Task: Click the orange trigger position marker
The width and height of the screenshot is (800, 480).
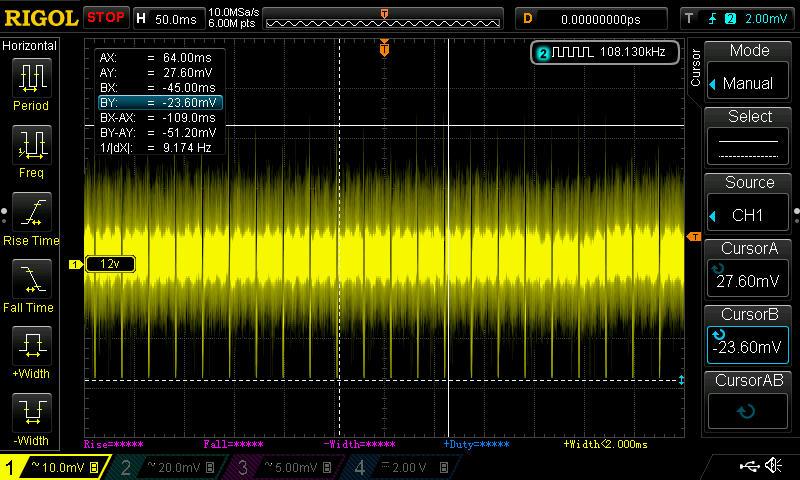Action: click(384, 48)
